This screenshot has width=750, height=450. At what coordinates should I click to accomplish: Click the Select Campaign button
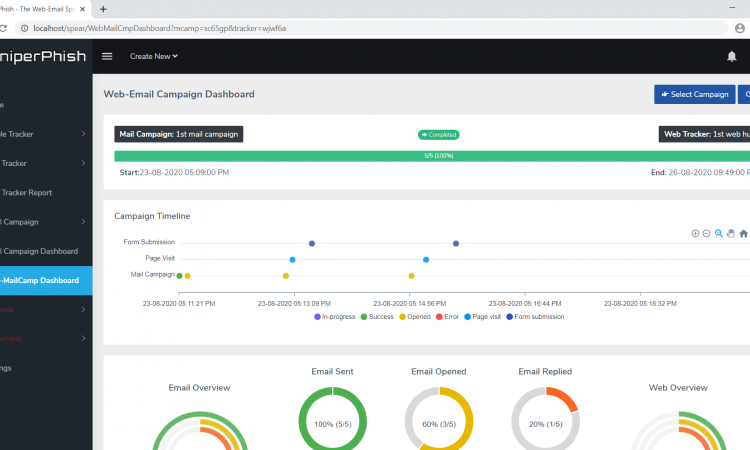point(695,94)
